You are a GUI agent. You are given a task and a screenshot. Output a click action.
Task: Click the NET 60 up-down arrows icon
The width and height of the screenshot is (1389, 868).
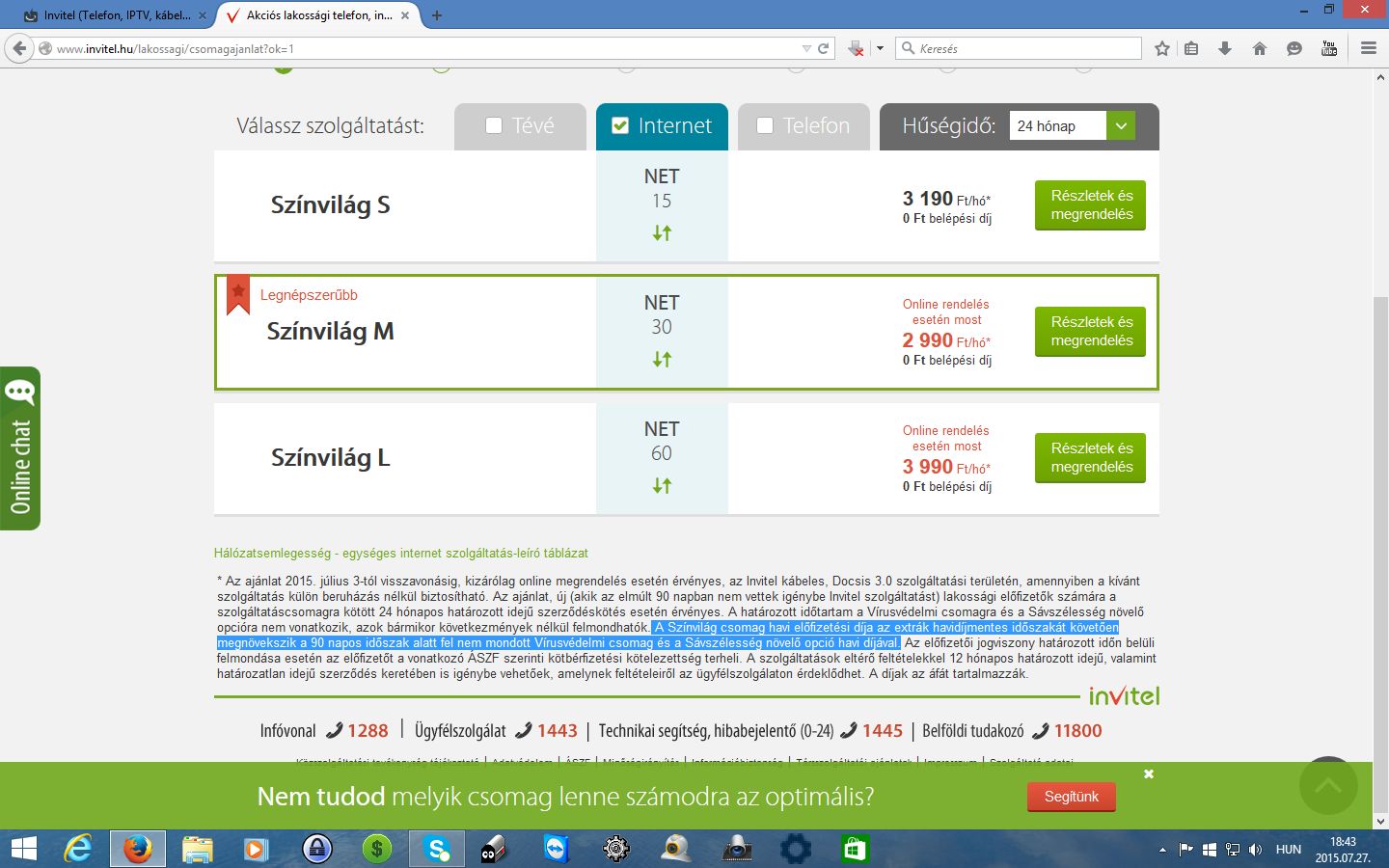tap(662, 485)
